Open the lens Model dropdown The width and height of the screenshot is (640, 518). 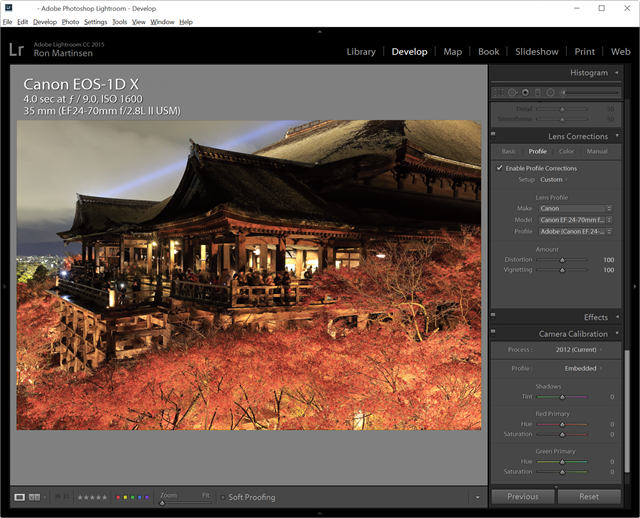pyautogui.click(x=574, y=220)
